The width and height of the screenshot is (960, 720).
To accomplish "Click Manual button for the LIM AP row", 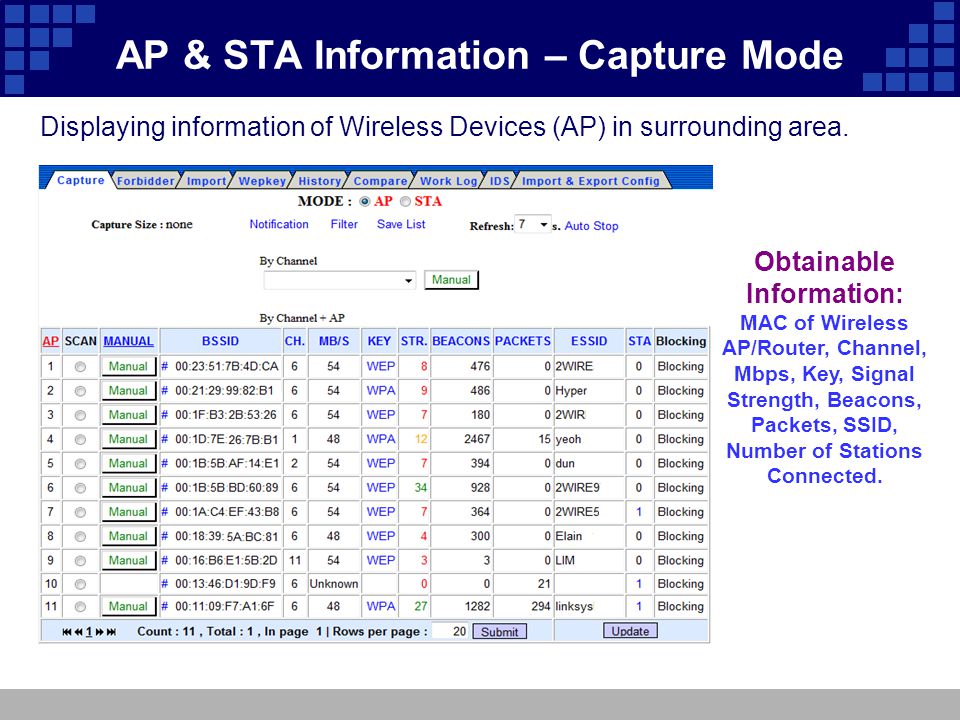I will (129, 560).
